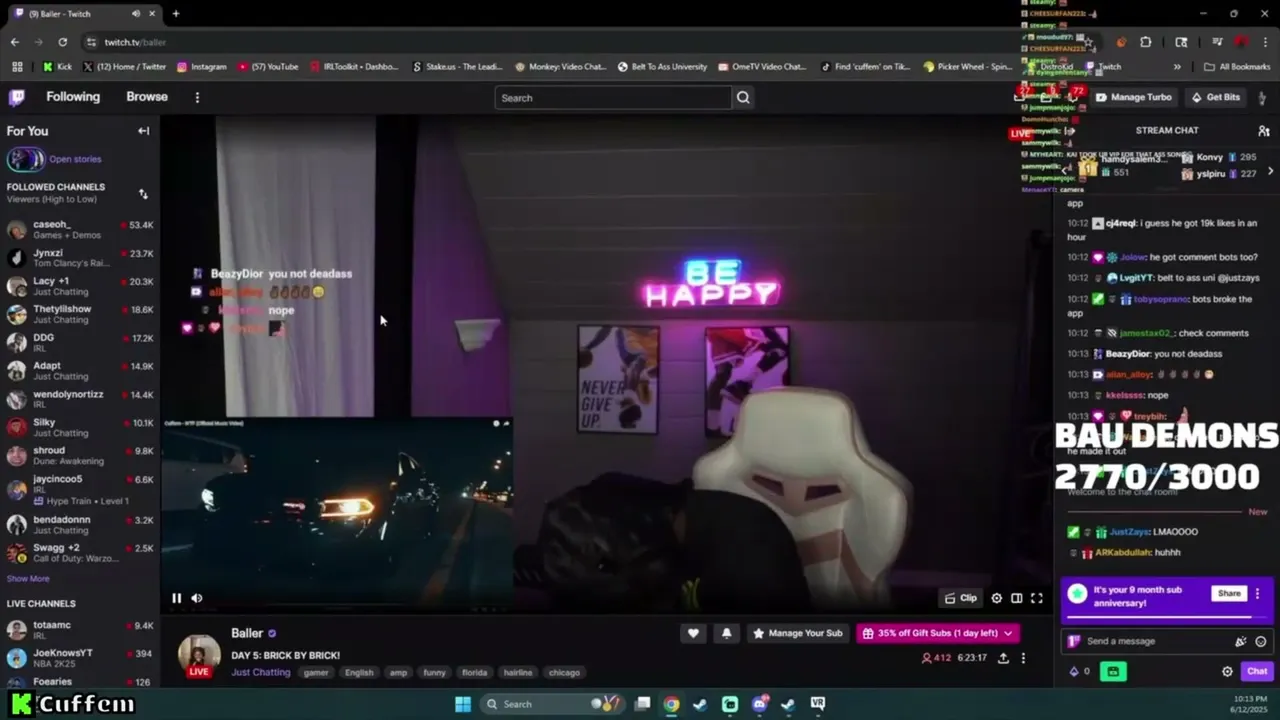Open Chrome from the taskbar
The height and width of the screenshot is (720, 1280).
(x=671, y=704)
